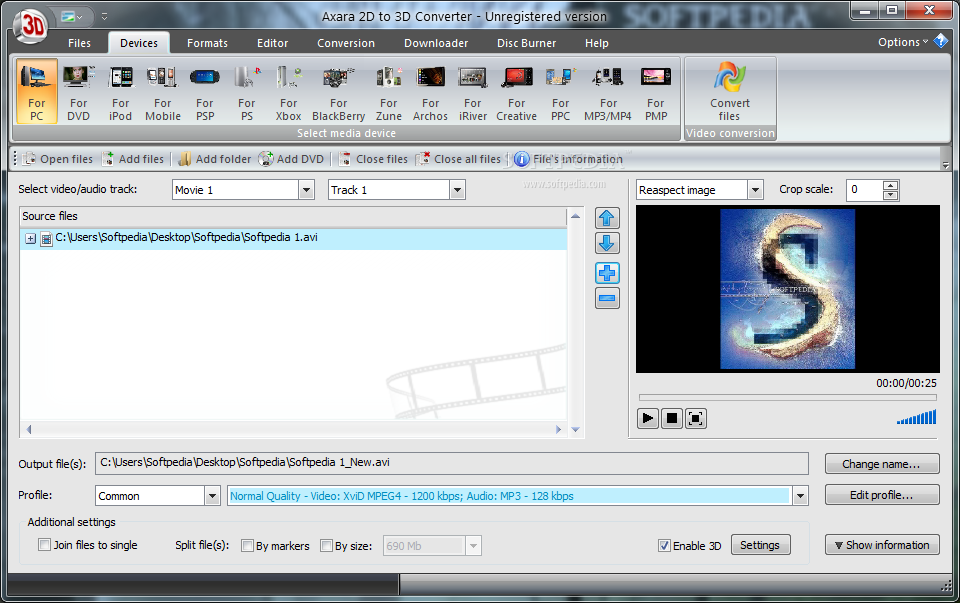Switch to the Editor tab
Screen dimensions: 960x603
(x=272, y=43)
